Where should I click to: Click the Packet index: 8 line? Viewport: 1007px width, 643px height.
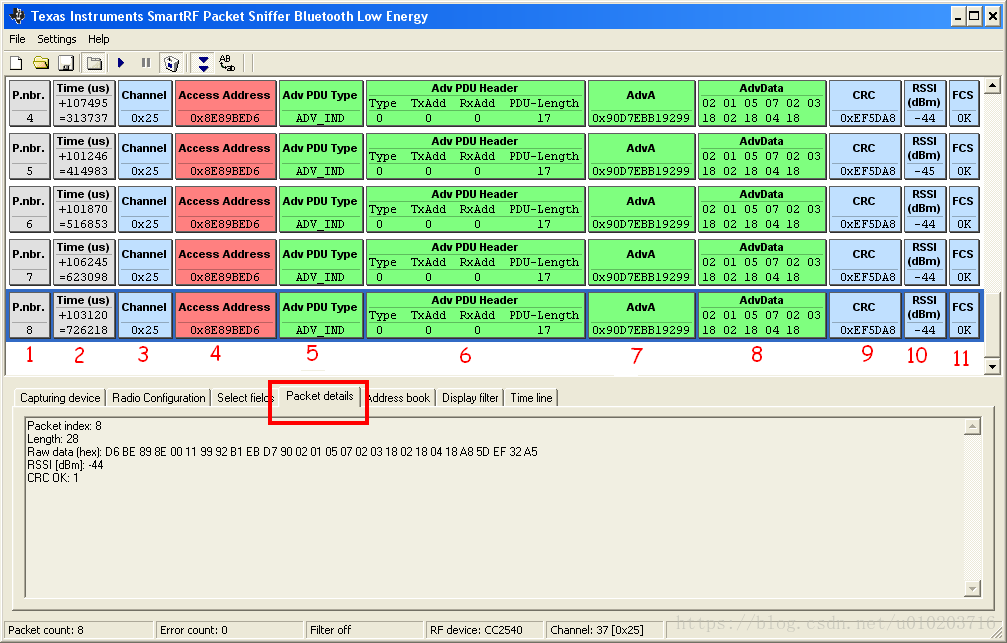(x=64, y=426)
